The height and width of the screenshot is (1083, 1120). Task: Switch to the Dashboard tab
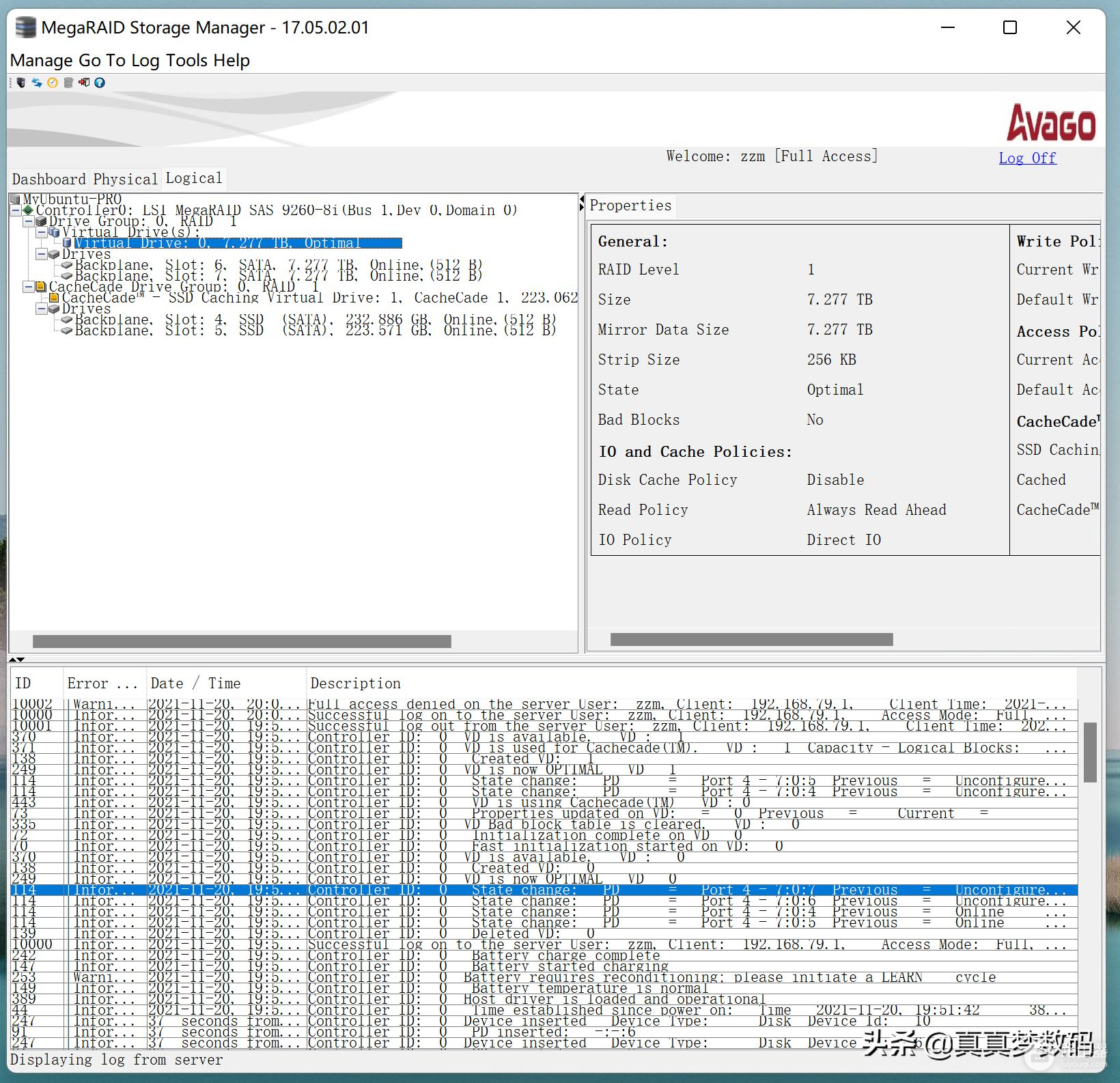pyautogui.click(x=48, y=179)
